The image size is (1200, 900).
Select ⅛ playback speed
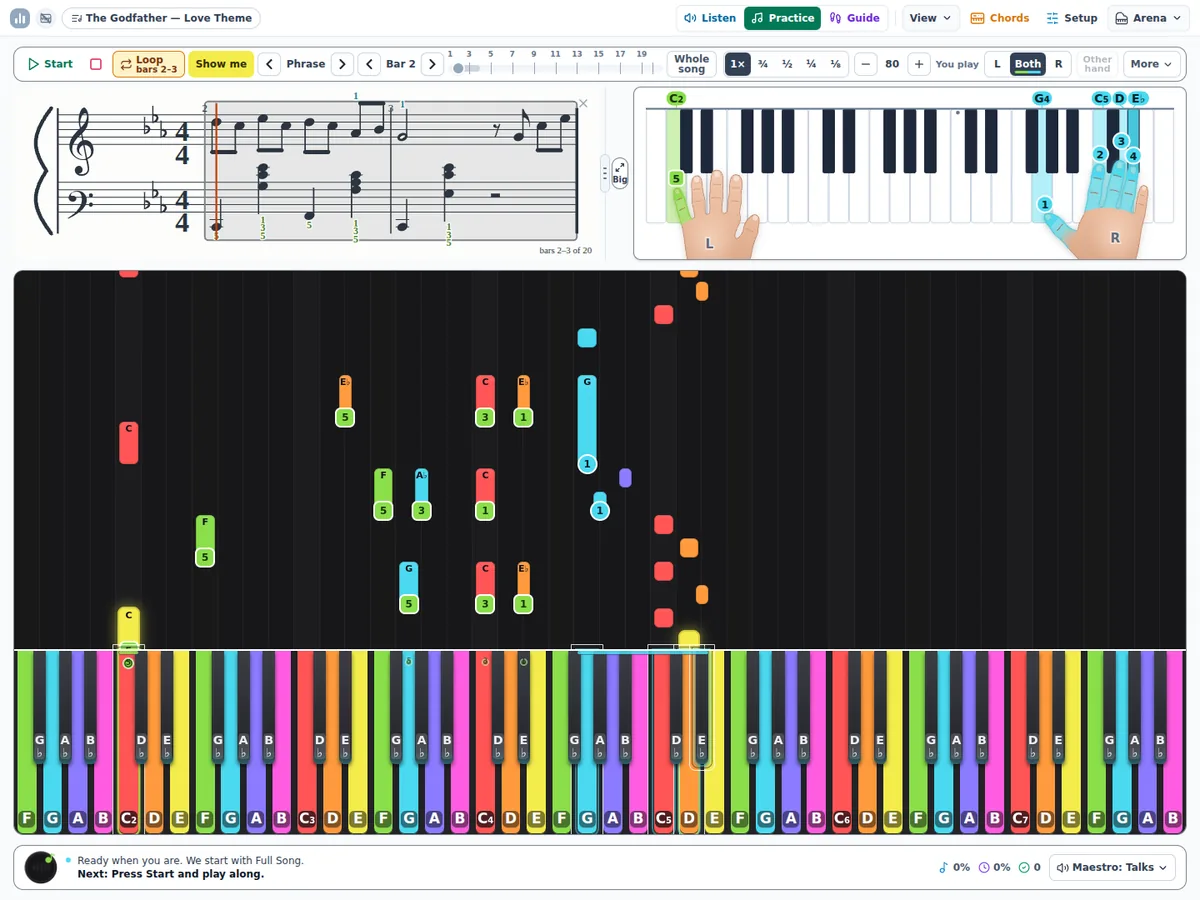835,64
